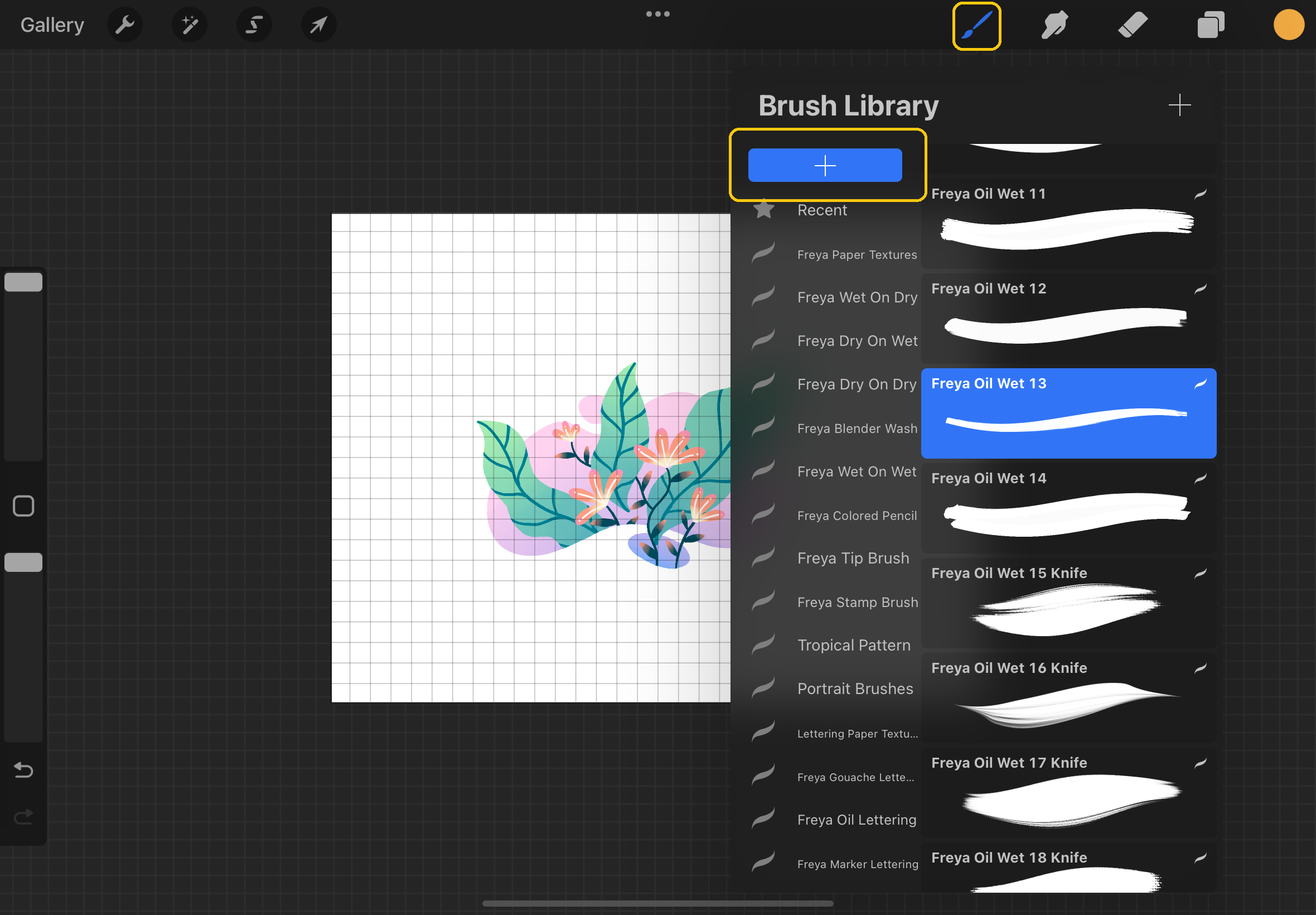
Task: Open the Portrait Brushes category
Action: pos(855,688)
